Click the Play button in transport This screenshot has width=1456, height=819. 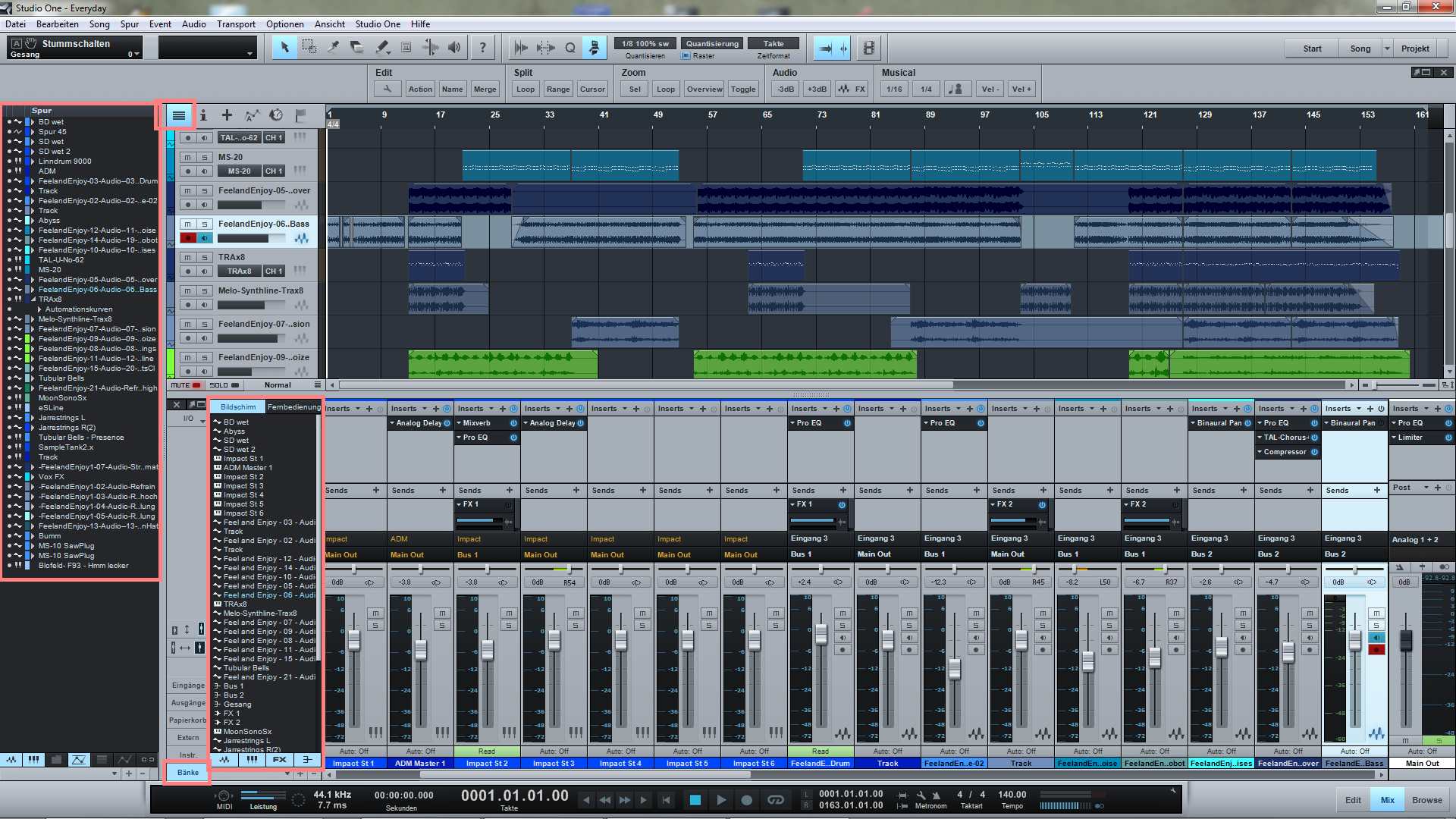pyautogui.click(x=721, y=799)
